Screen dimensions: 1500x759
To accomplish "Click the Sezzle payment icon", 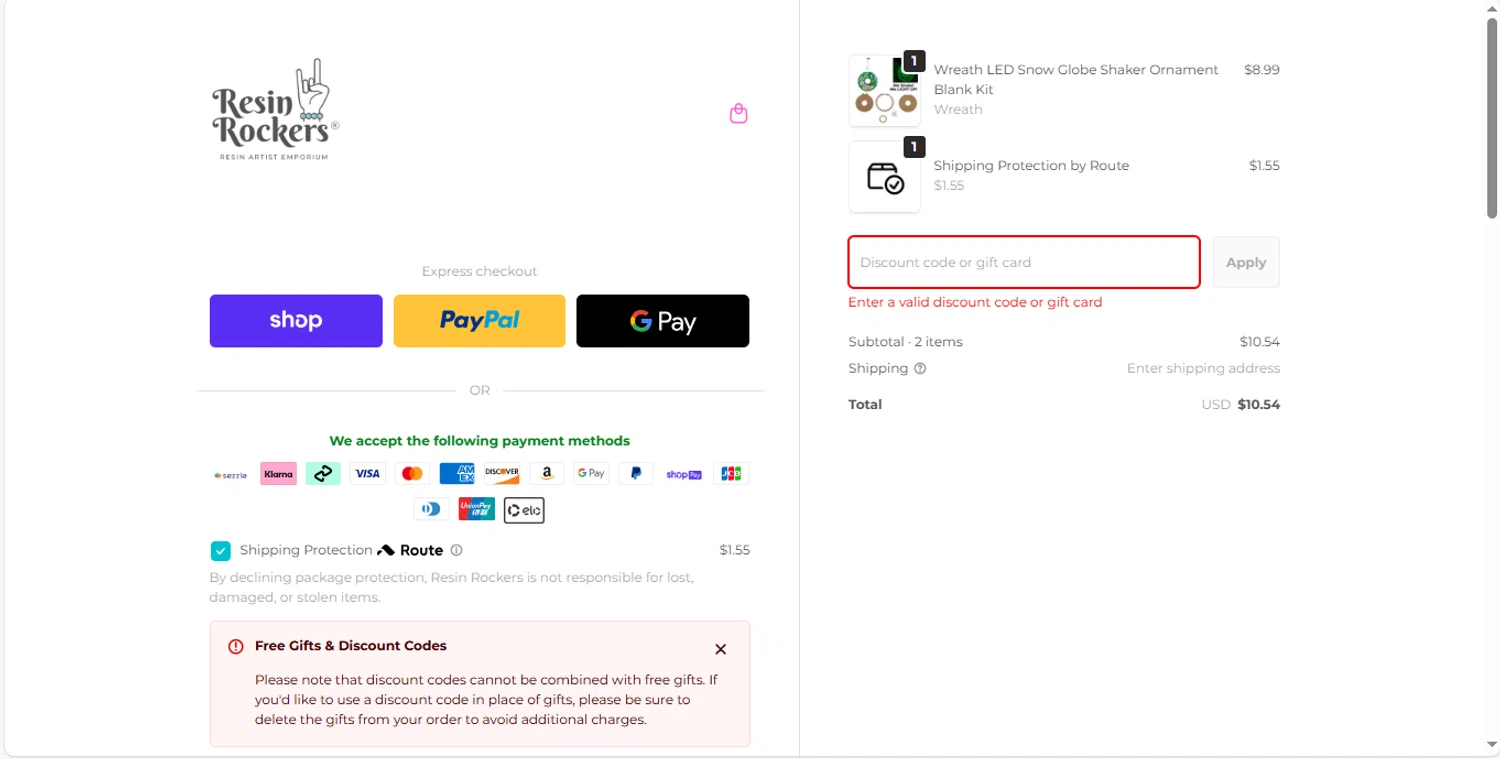I will click(230, 474).
